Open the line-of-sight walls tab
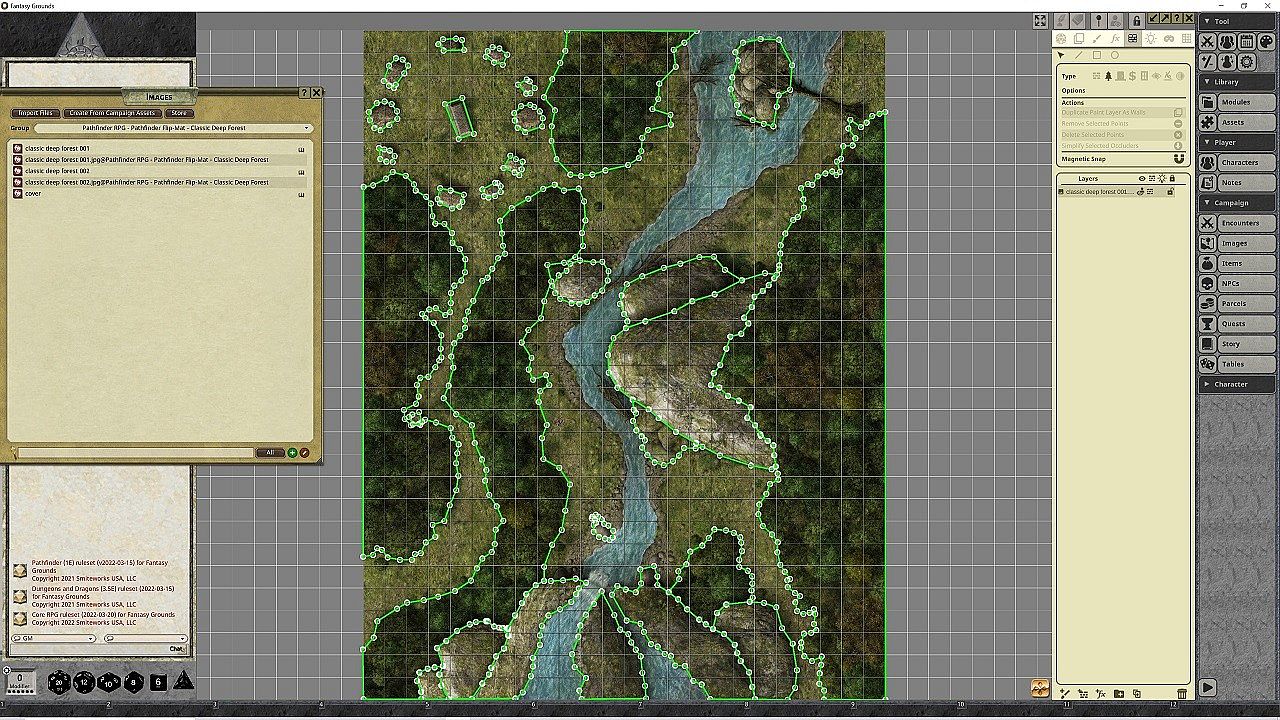 pos(1132,39)
